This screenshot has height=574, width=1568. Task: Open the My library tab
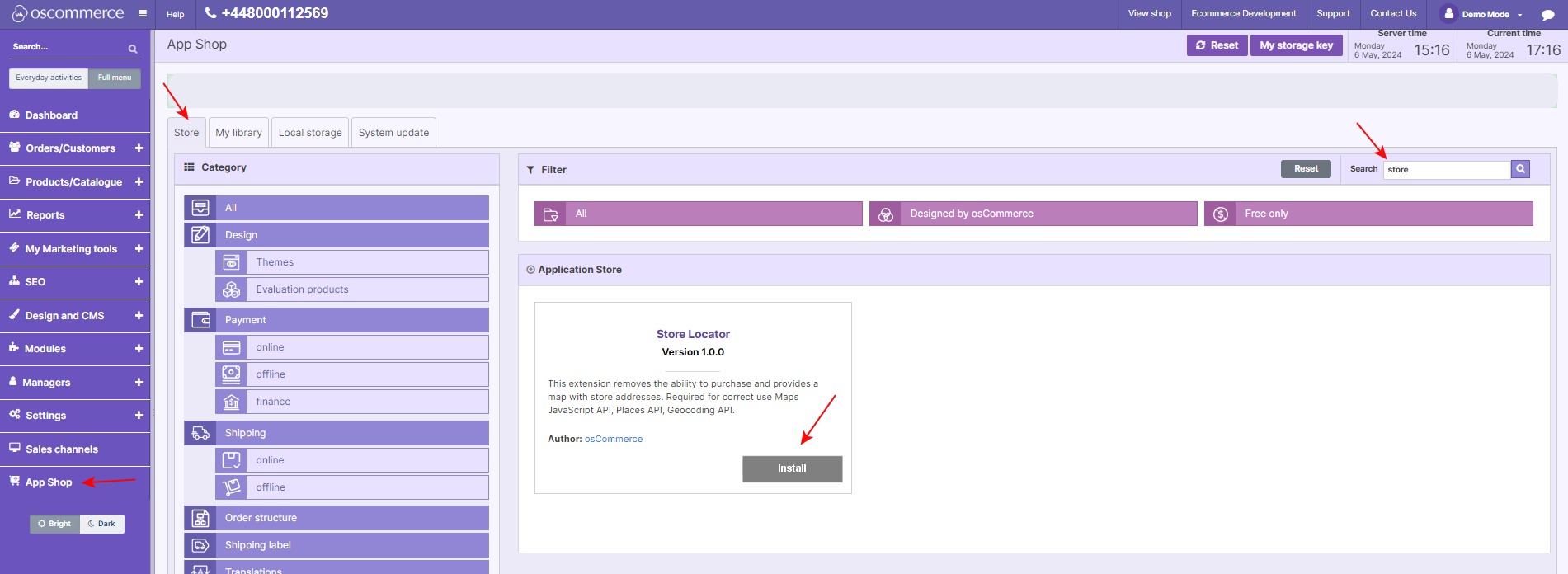pyautogui.click(x=238, y=133)
